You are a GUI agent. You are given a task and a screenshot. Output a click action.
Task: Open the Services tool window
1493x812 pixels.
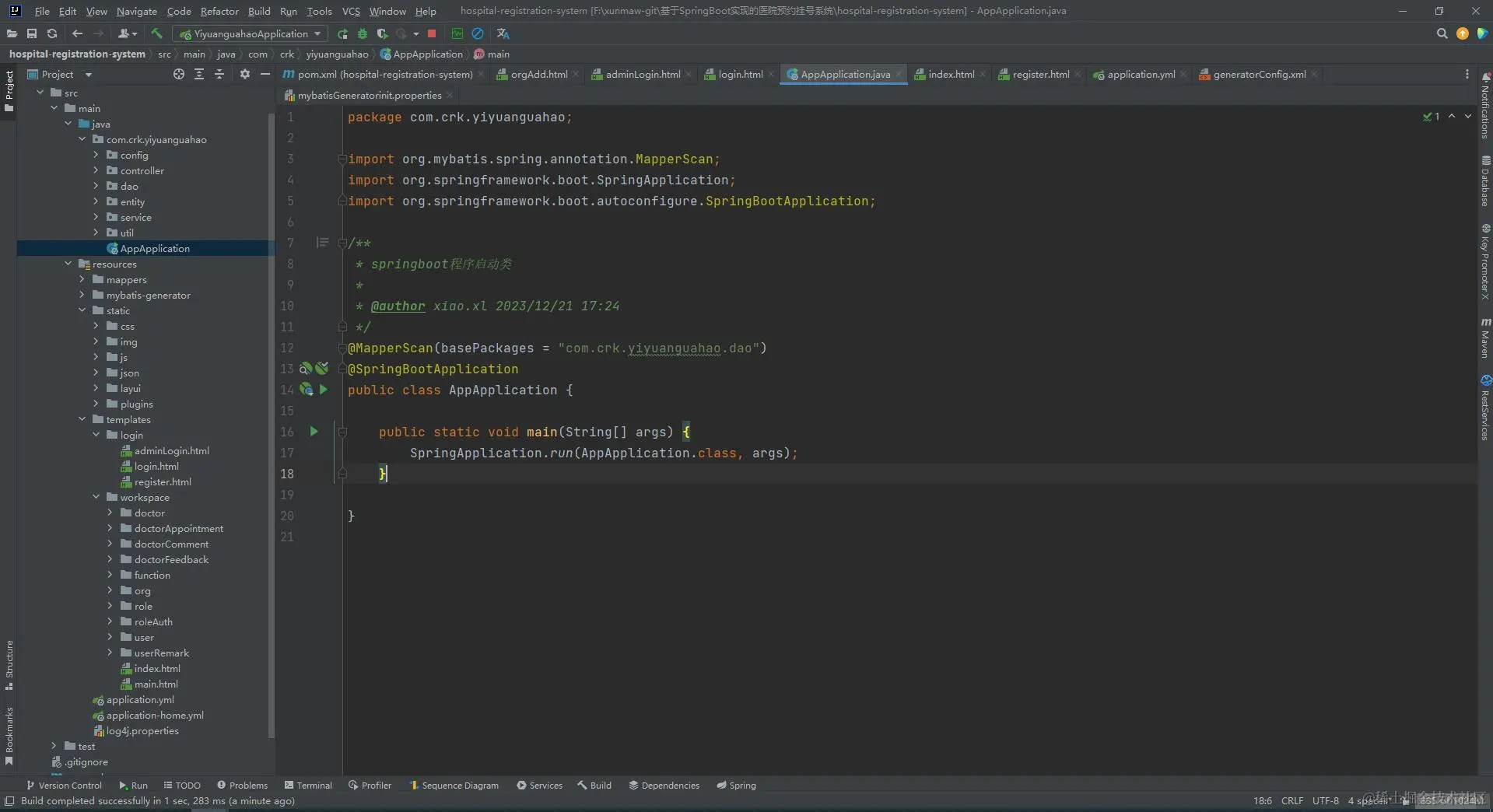(x=539, y=785)
